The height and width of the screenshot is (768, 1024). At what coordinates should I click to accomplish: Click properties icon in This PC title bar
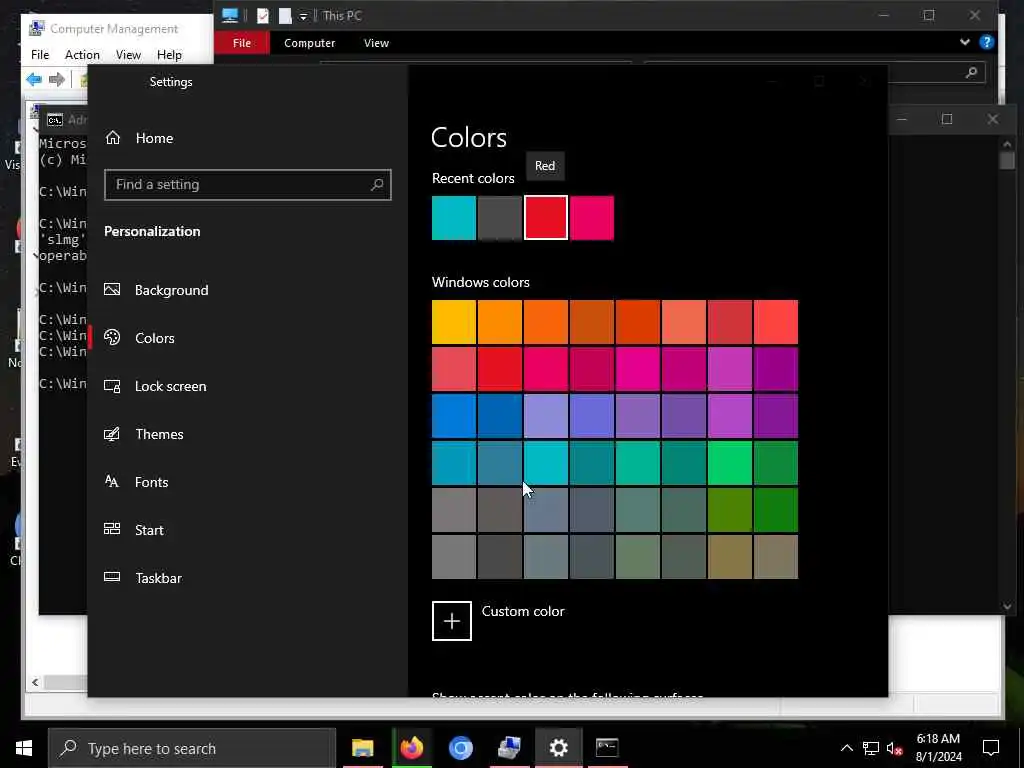(x=263, y=16)
